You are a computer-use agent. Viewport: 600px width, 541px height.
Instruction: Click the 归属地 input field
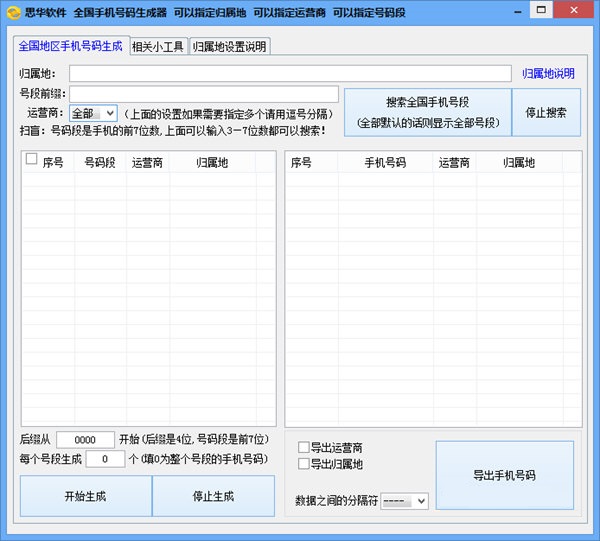[x=289, y=73]
